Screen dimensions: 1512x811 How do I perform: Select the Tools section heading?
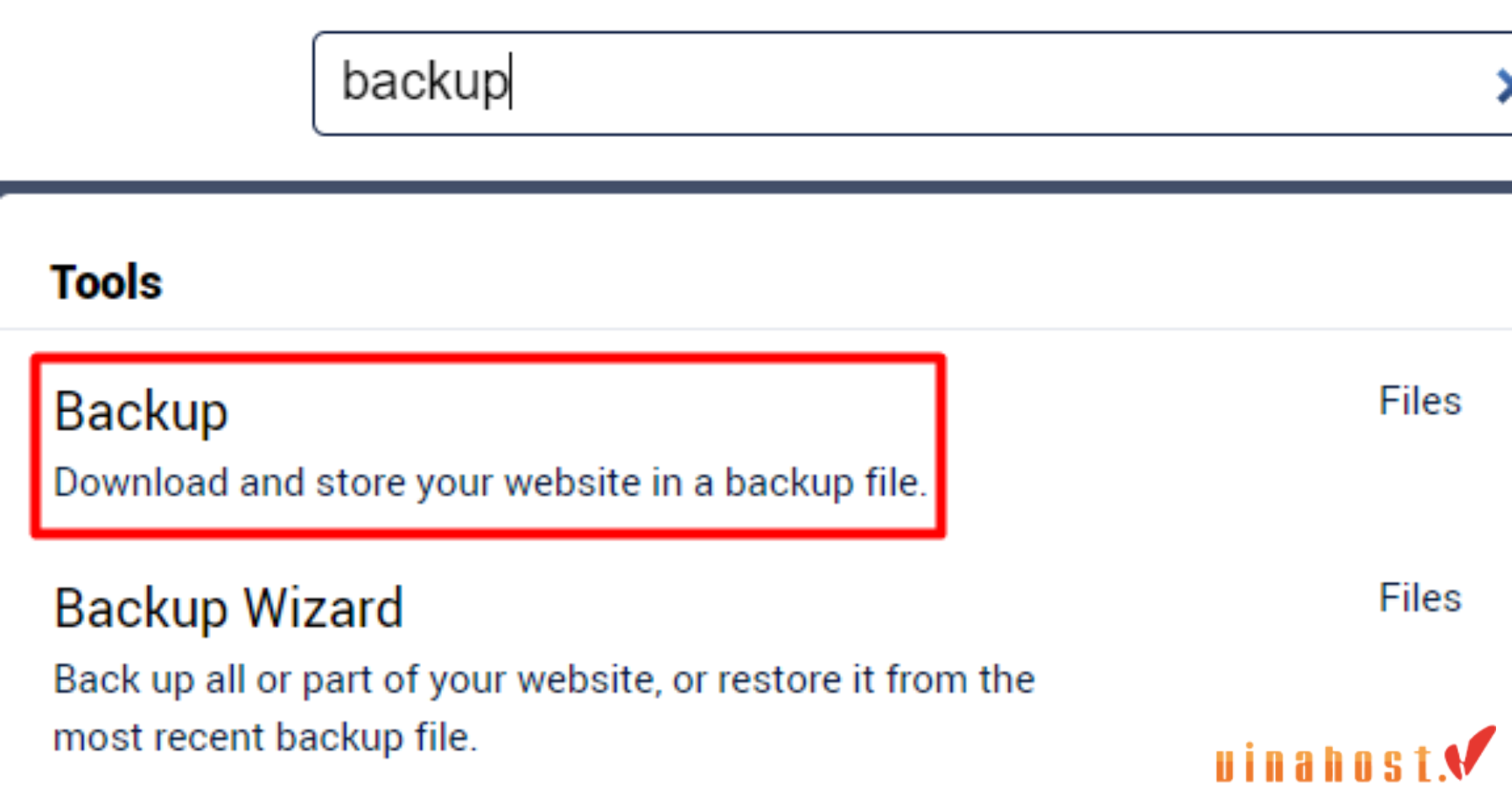tap(106, 282)
